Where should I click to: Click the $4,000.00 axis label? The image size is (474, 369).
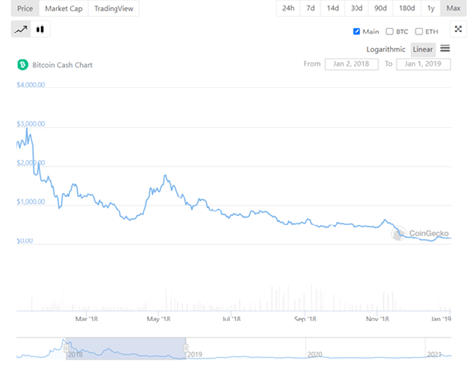click(31, 85)
